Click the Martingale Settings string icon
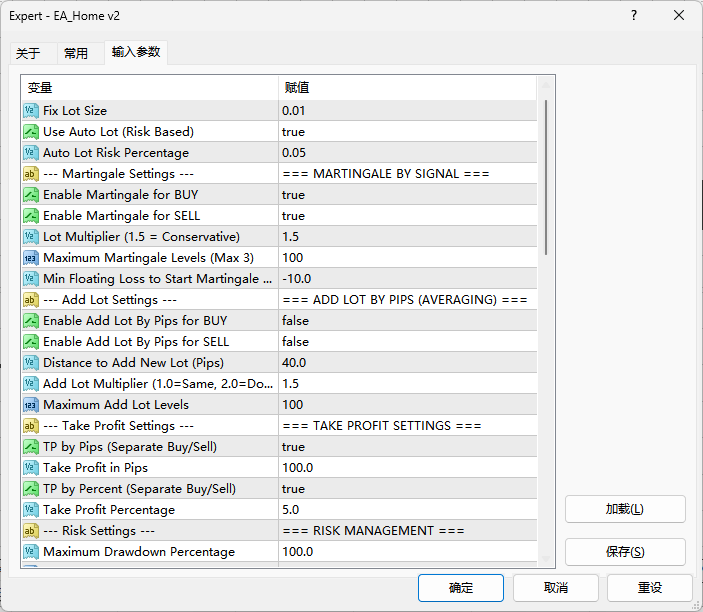The image size is (703, 612). pos(31,174)
